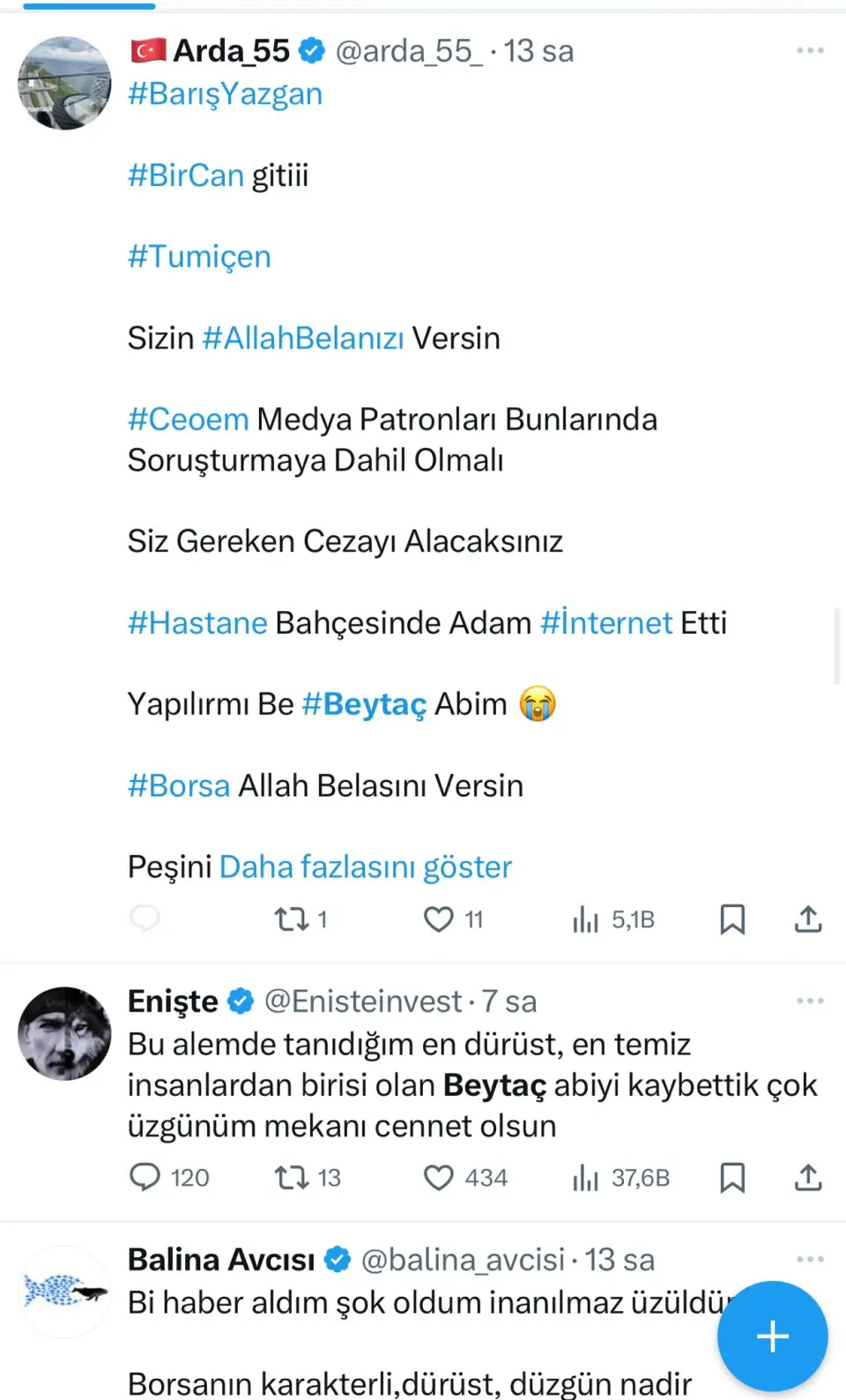Open the #Beytaç hashtag link

coord(364,704)
